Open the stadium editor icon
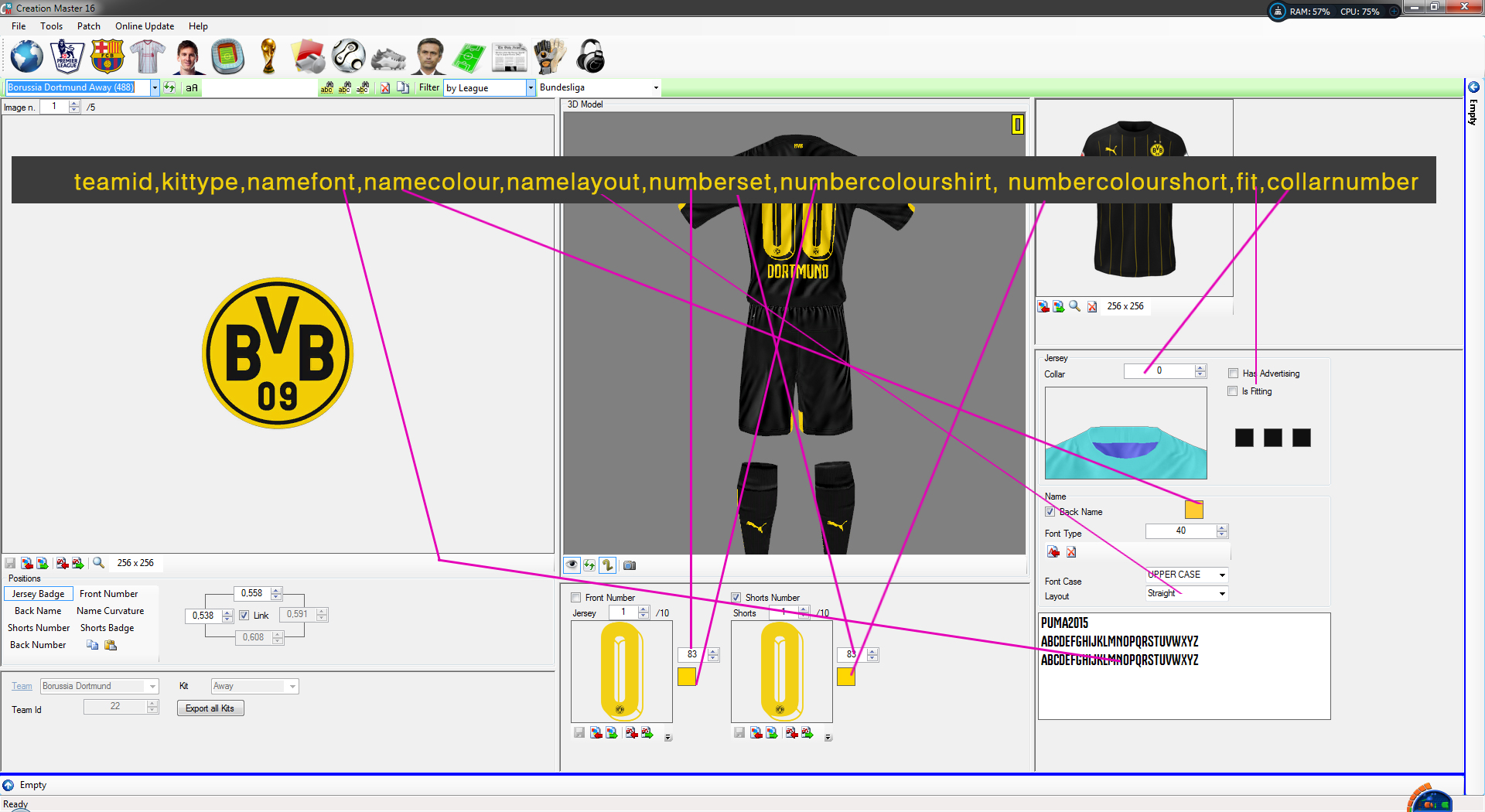Viewport: 1485px width, 812px height. tap(227, 56)
